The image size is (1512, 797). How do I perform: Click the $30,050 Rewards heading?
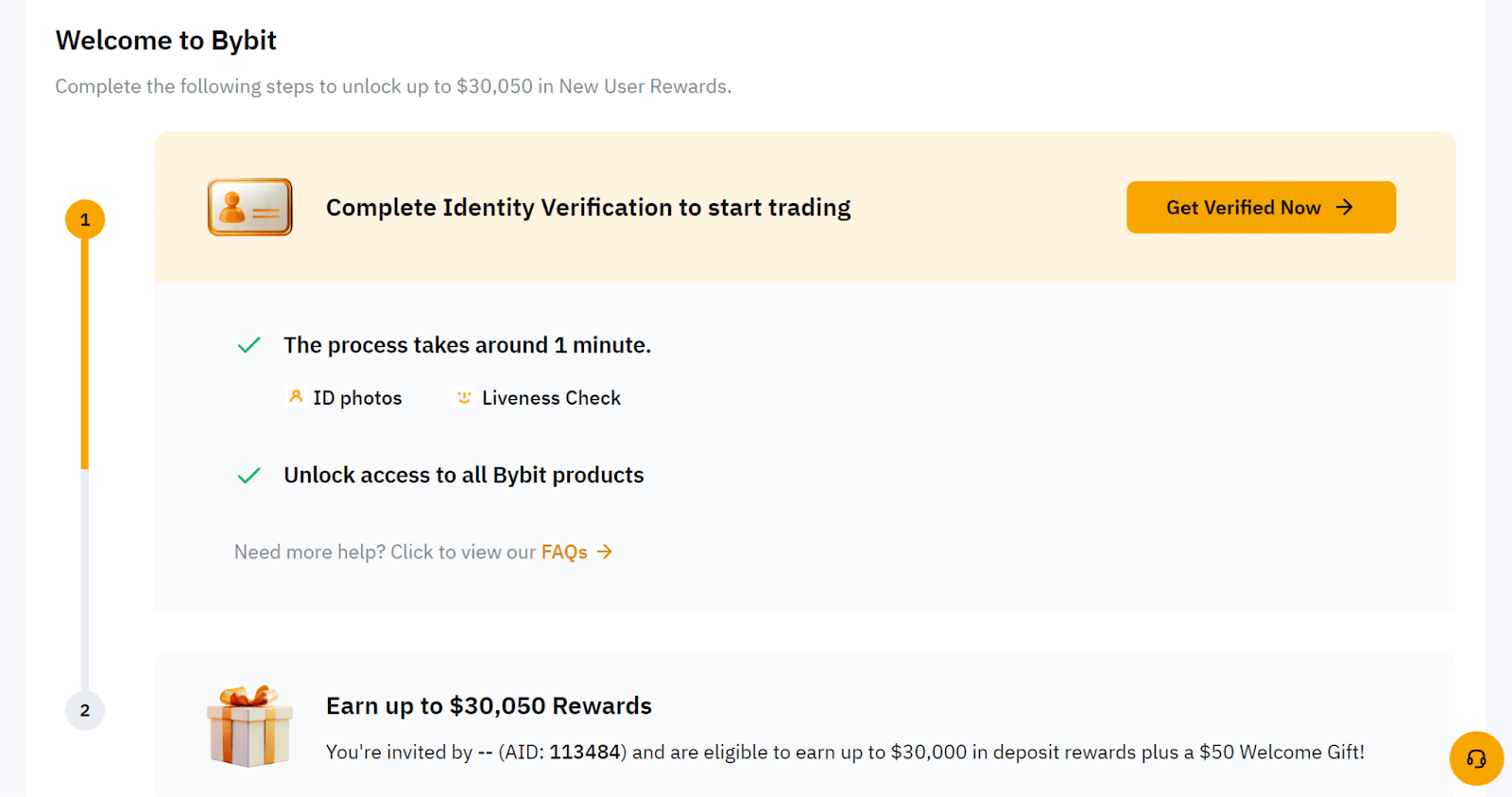488,705
